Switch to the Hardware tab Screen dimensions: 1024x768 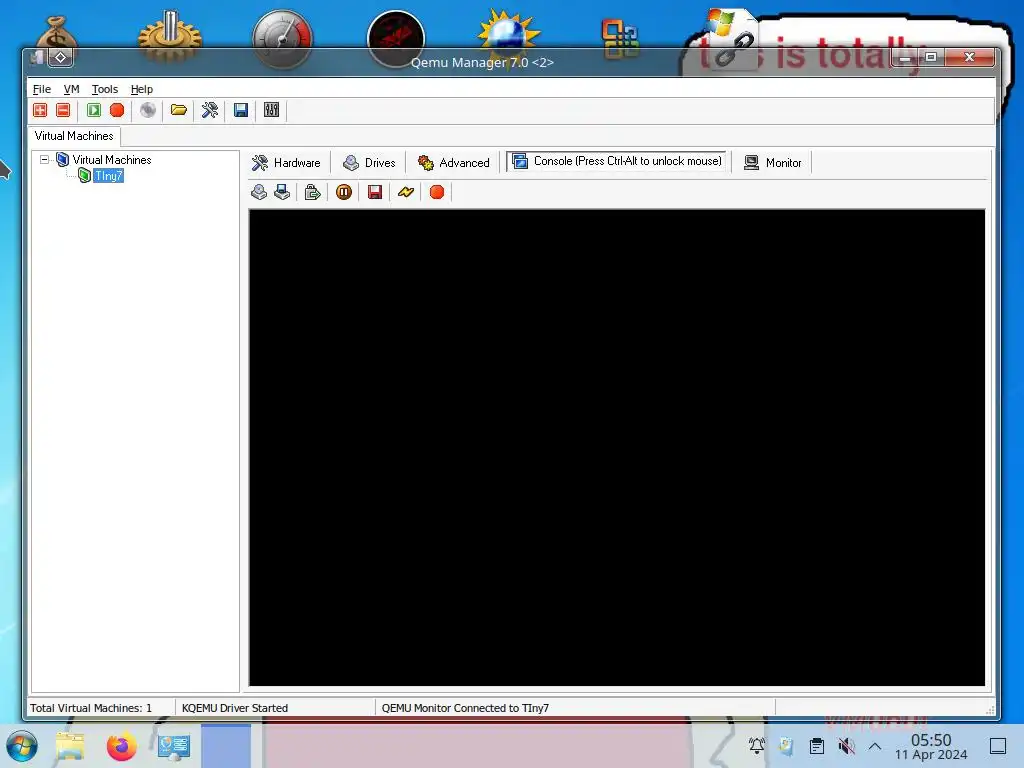pyautogui.click(x=286, y=163)
